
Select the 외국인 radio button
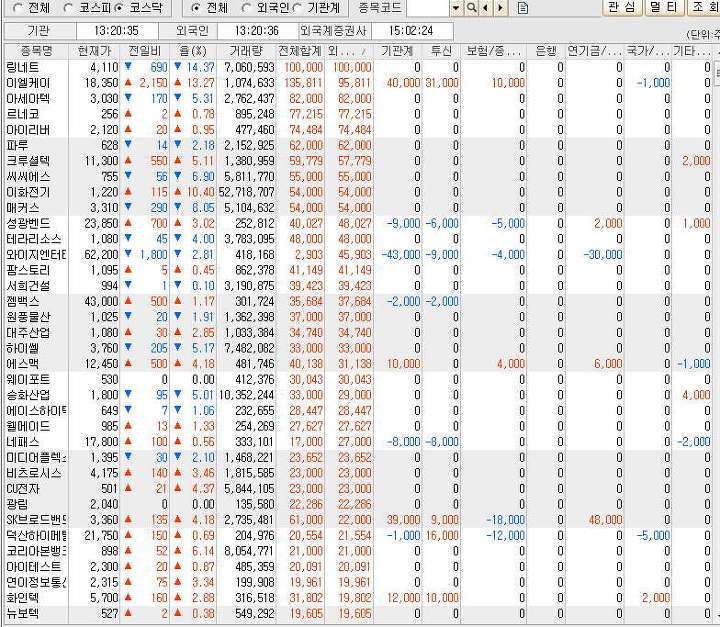[246, 8]
